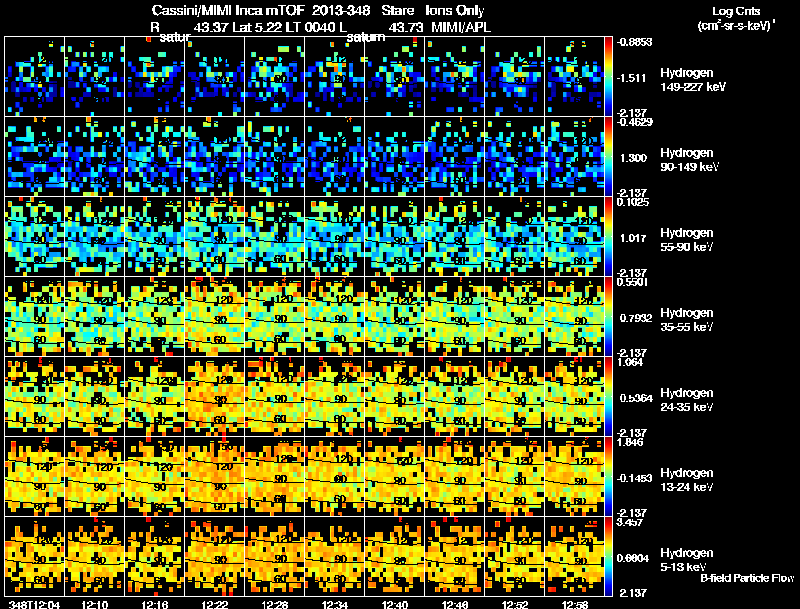The image size is (800, 609).
Task: Open the Hydrogen 24-35 keV panel at 12:46
Action: coord(455,397)
